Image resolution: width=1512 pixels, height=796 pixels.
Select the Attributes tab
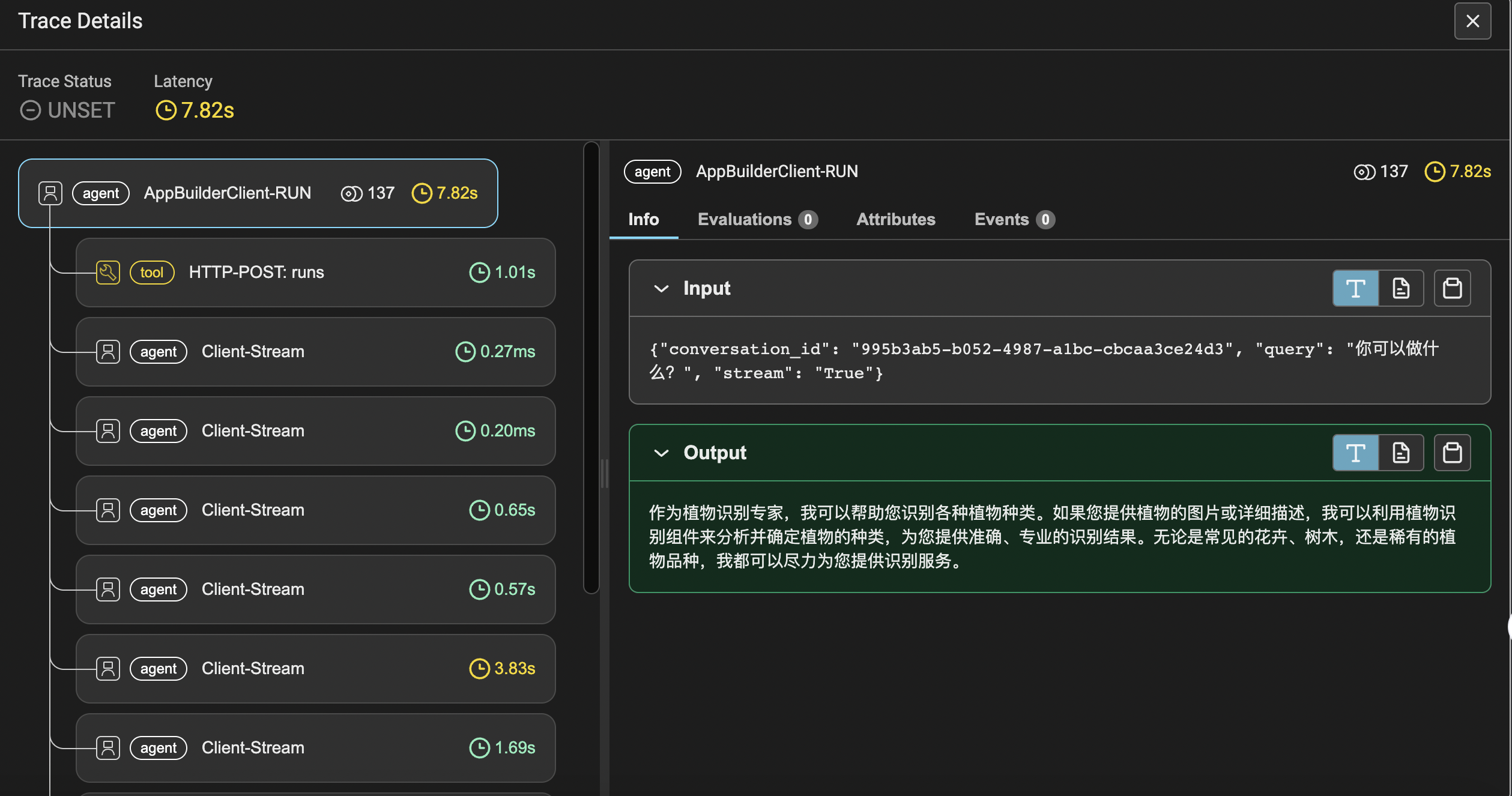[x=896, y=220]
